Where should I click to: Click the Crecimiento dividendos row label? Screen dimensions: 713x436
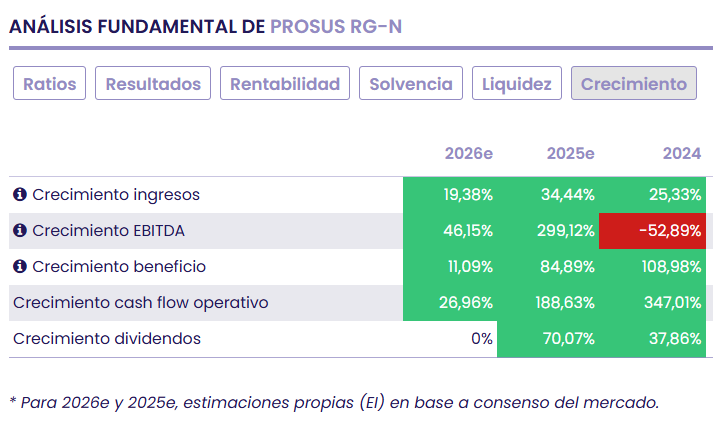coord(107,338)
